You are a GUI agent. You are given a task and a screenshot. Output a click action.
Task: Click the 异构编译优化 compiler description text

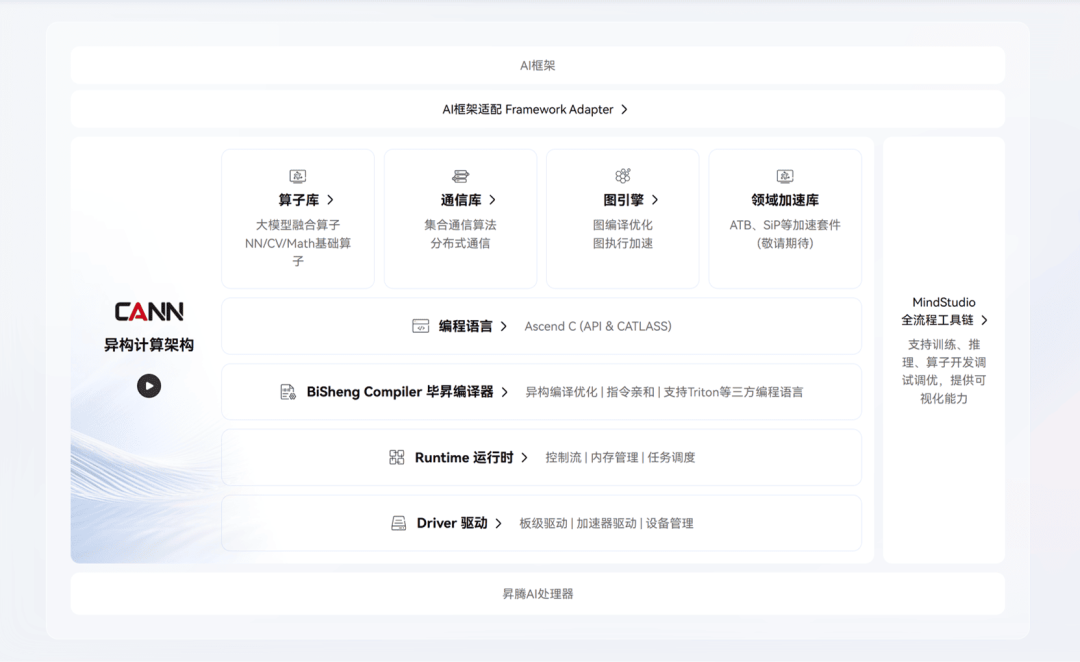[561, 392]
